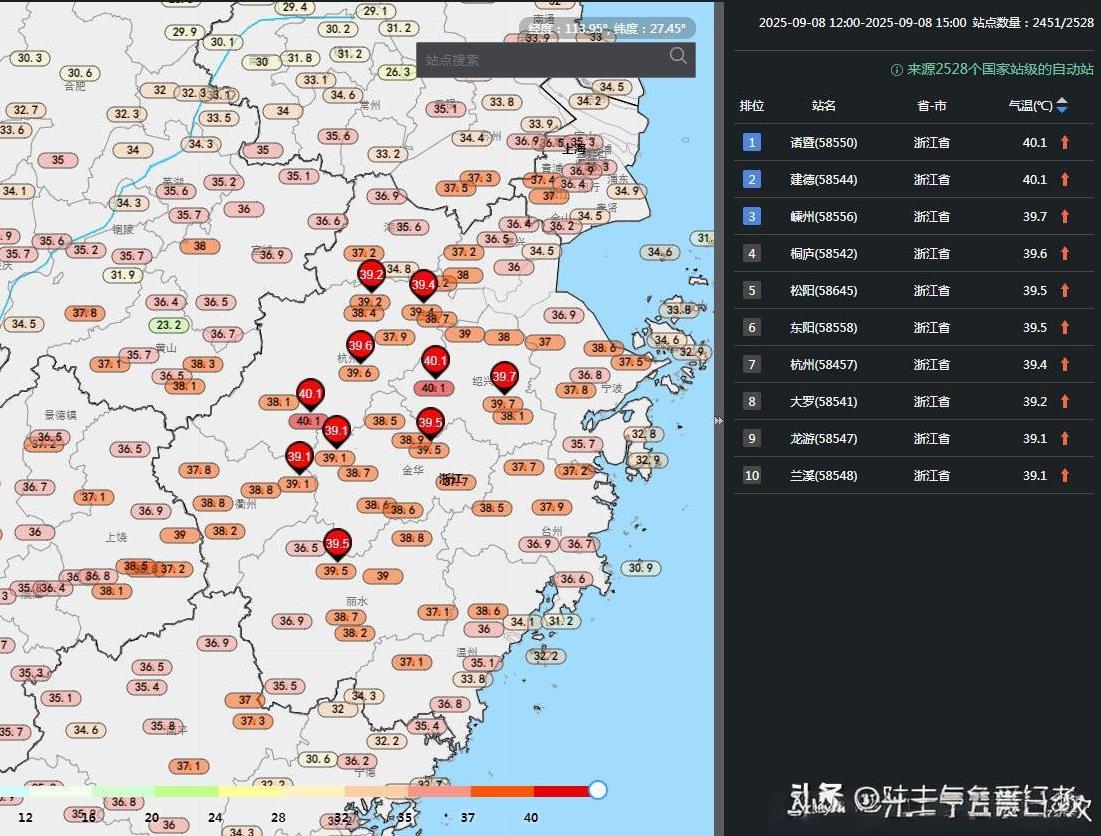Select the 39.5 pin beside the 36.5 label
Screen dimensions: 1101x836
pyautogui.click(x=337, y=545)
